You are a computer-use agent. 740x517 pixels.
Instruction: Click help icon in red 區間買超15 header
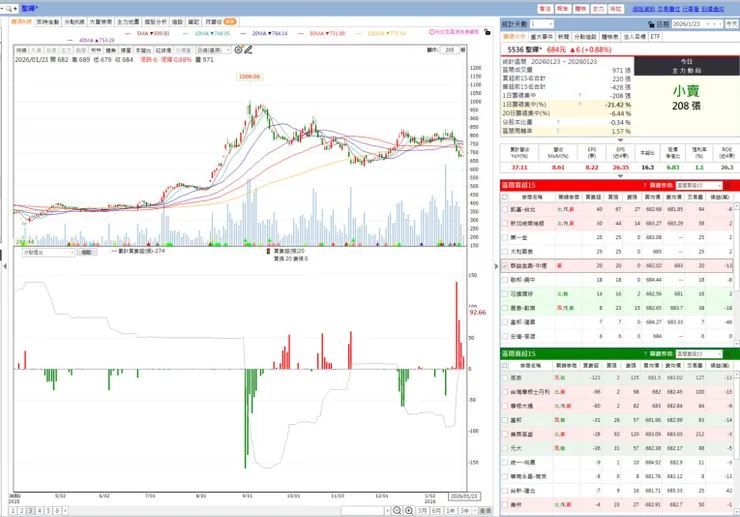point(645,186)
